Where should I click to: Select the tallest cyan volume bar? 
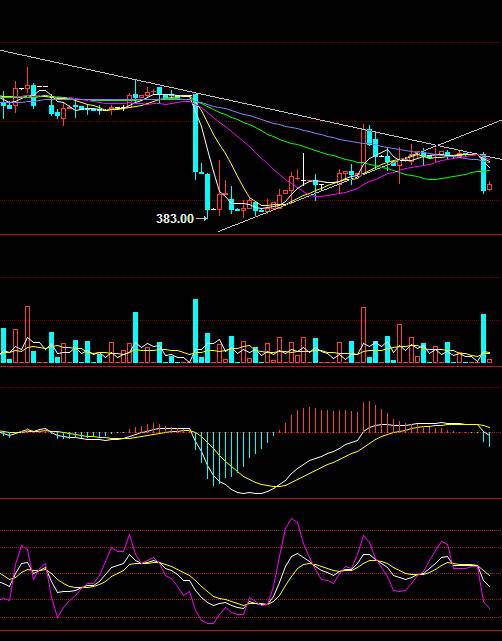pos(195,331)
